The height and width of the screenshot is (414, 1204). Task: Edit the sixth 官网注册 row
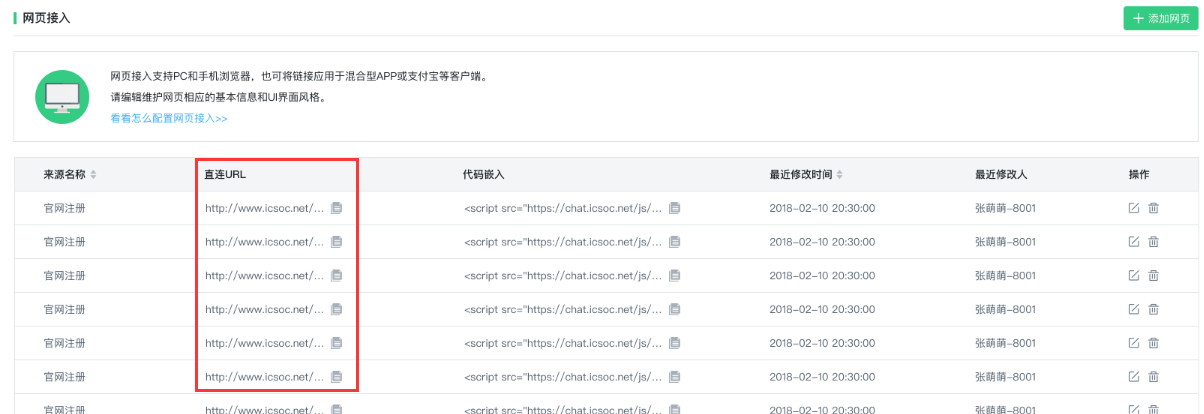point(1134,377)
